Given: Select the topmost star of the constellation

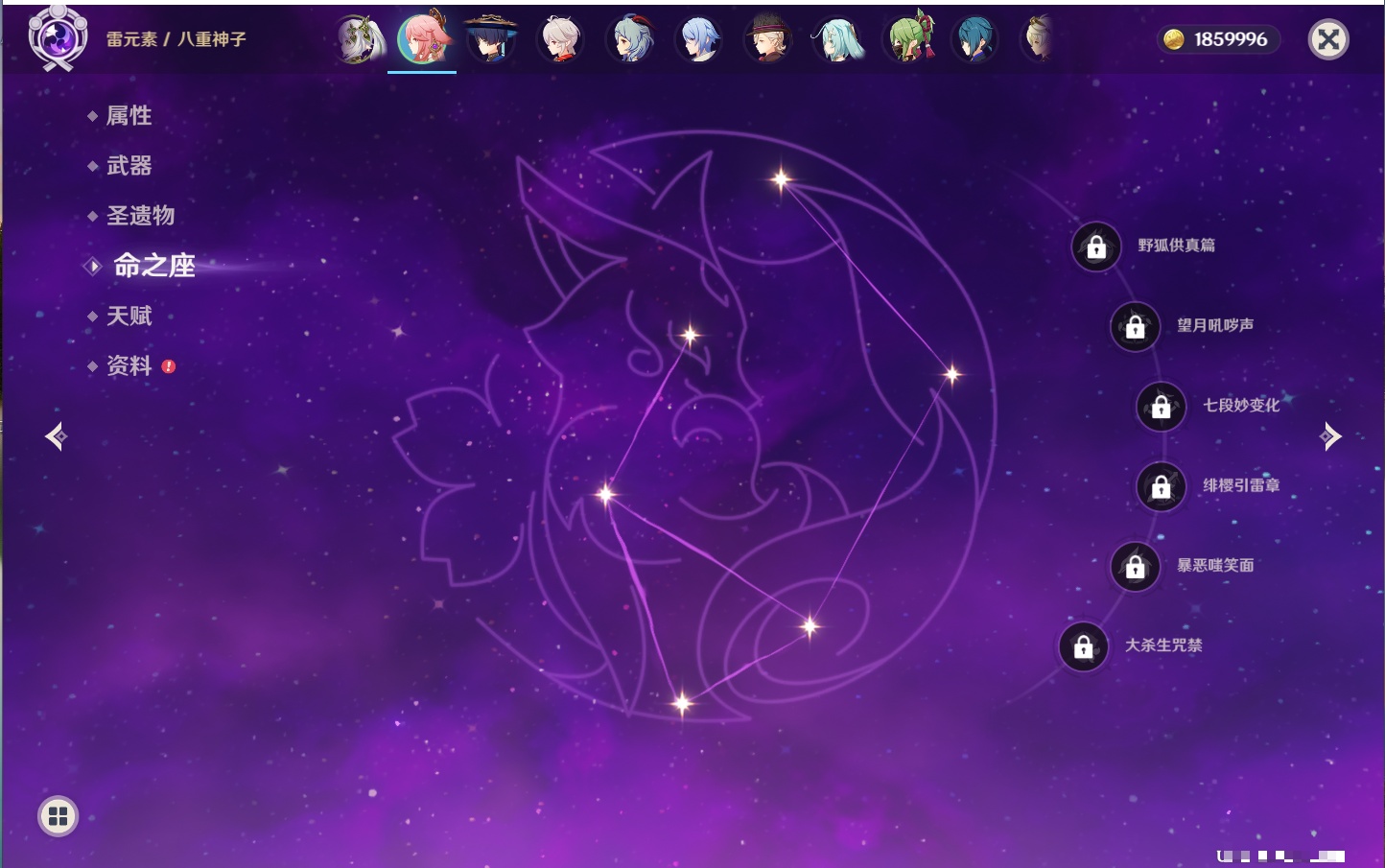Looking at the screenshot, I should 781,178.
